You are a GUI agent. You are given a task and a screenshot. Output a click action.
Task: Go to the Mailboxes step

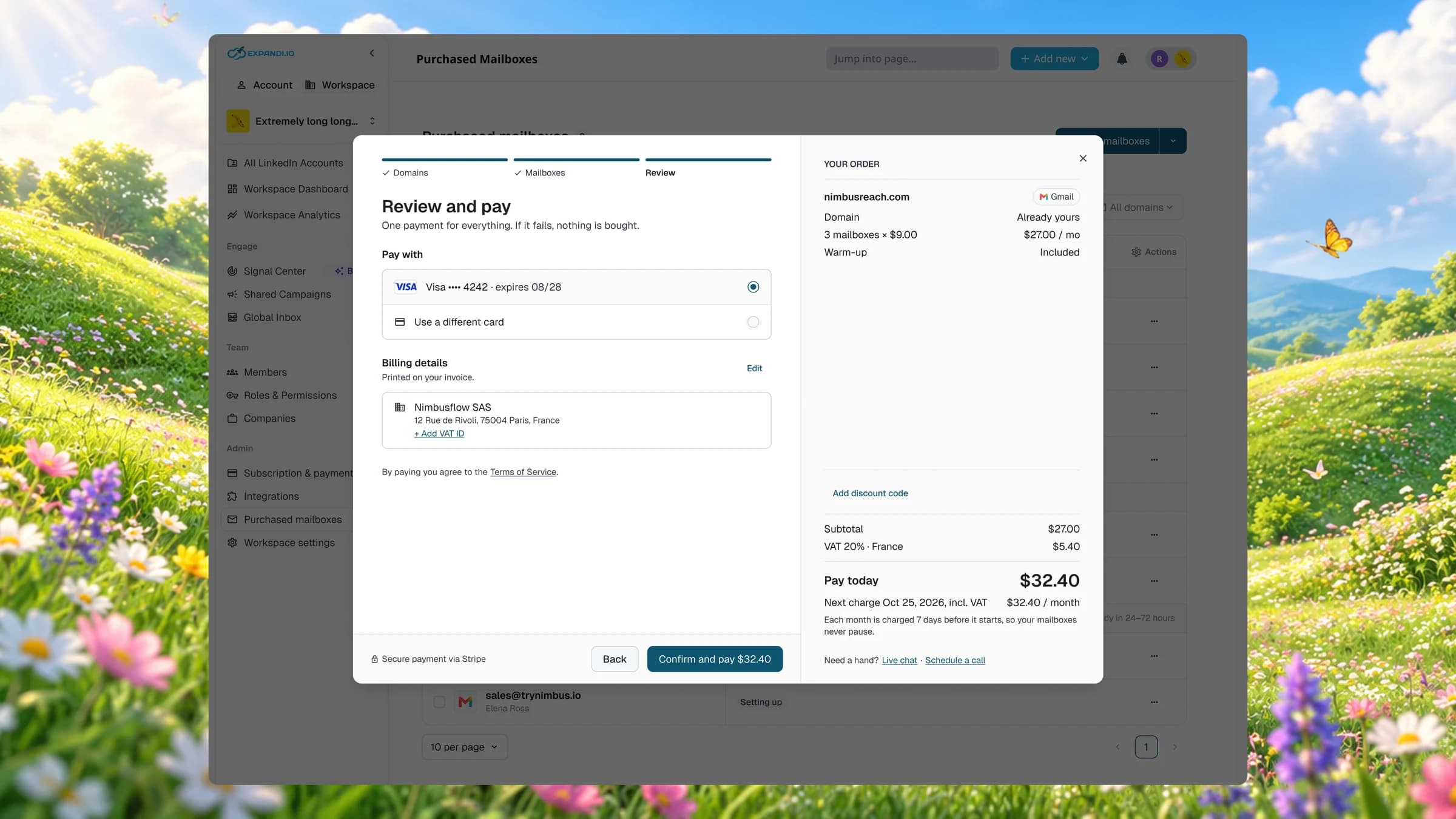(540, 173)
